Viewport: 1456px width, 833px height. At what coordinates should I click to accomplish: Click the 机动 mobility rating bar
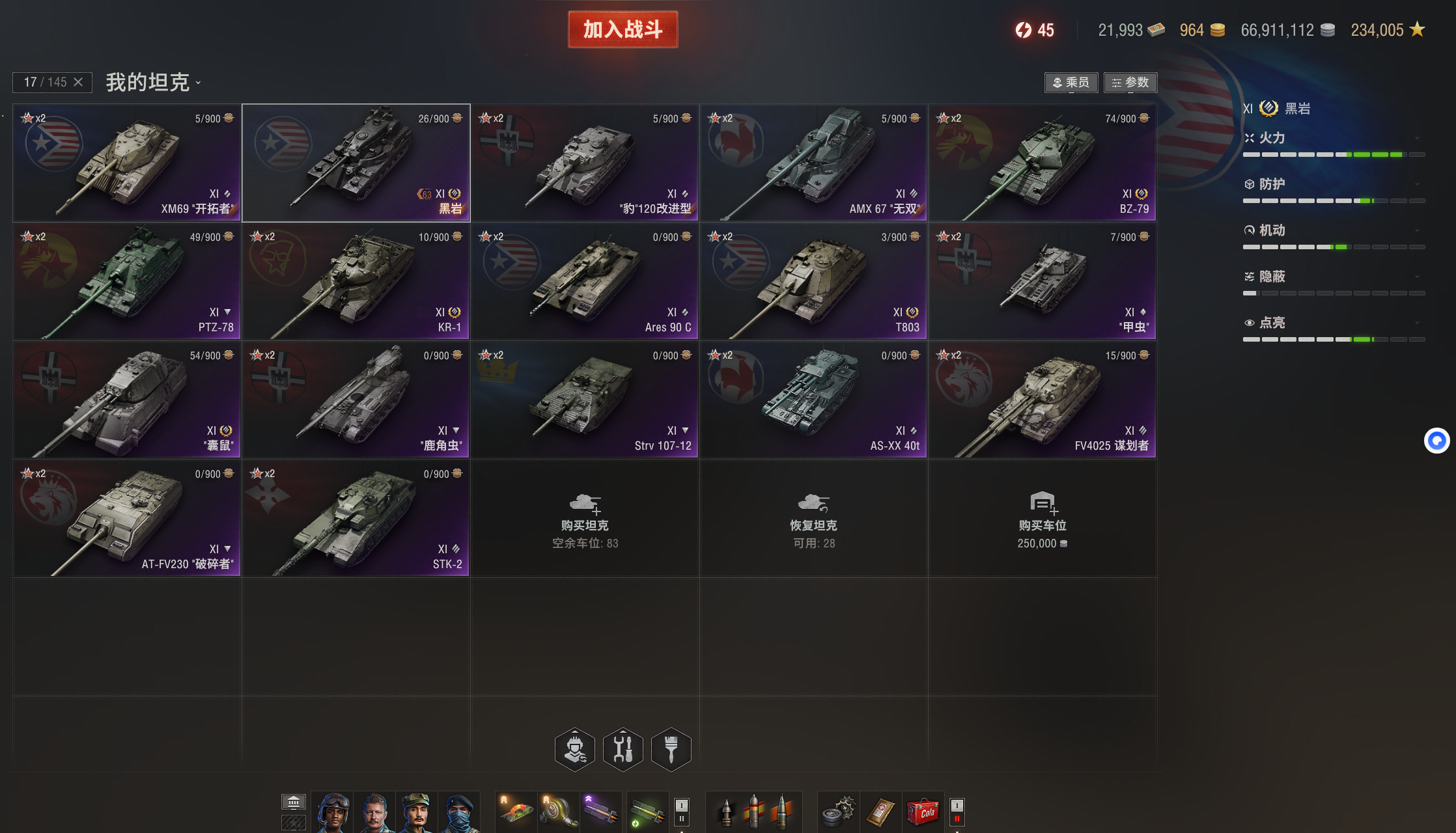pos(1334,247)
